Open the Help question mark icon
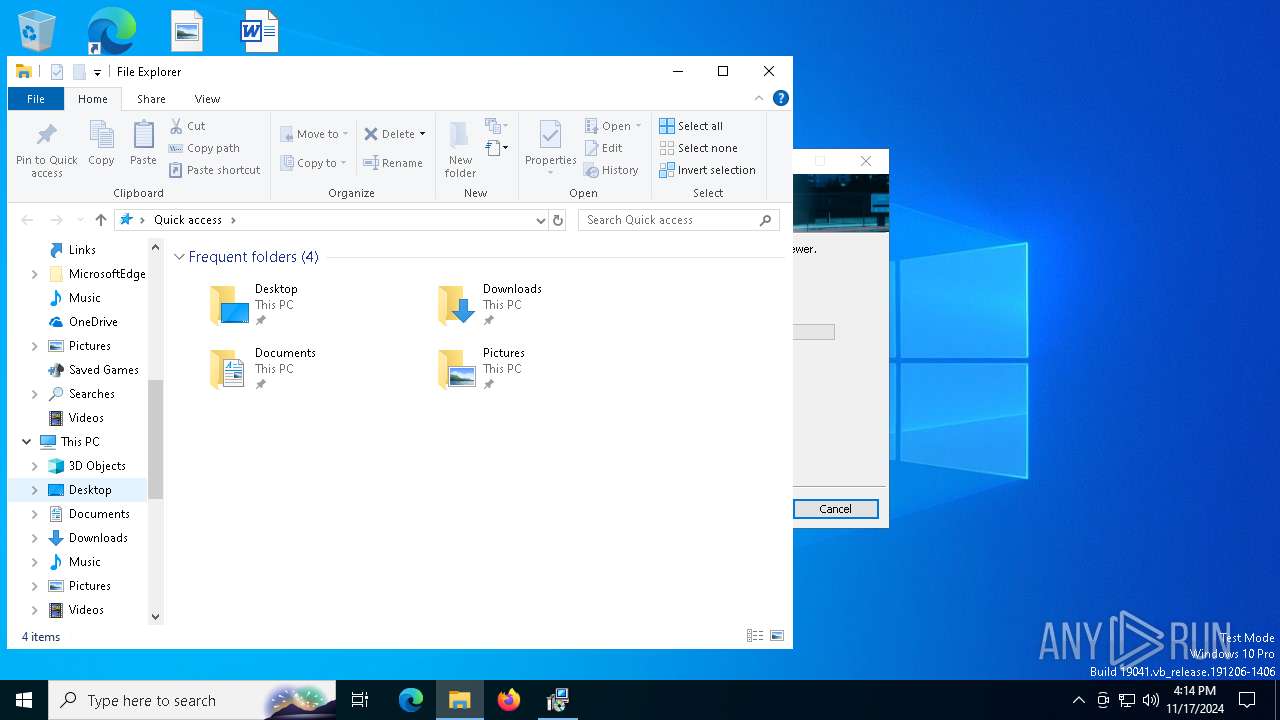Screen dimensions: 1280x720 tap(781, 98)
